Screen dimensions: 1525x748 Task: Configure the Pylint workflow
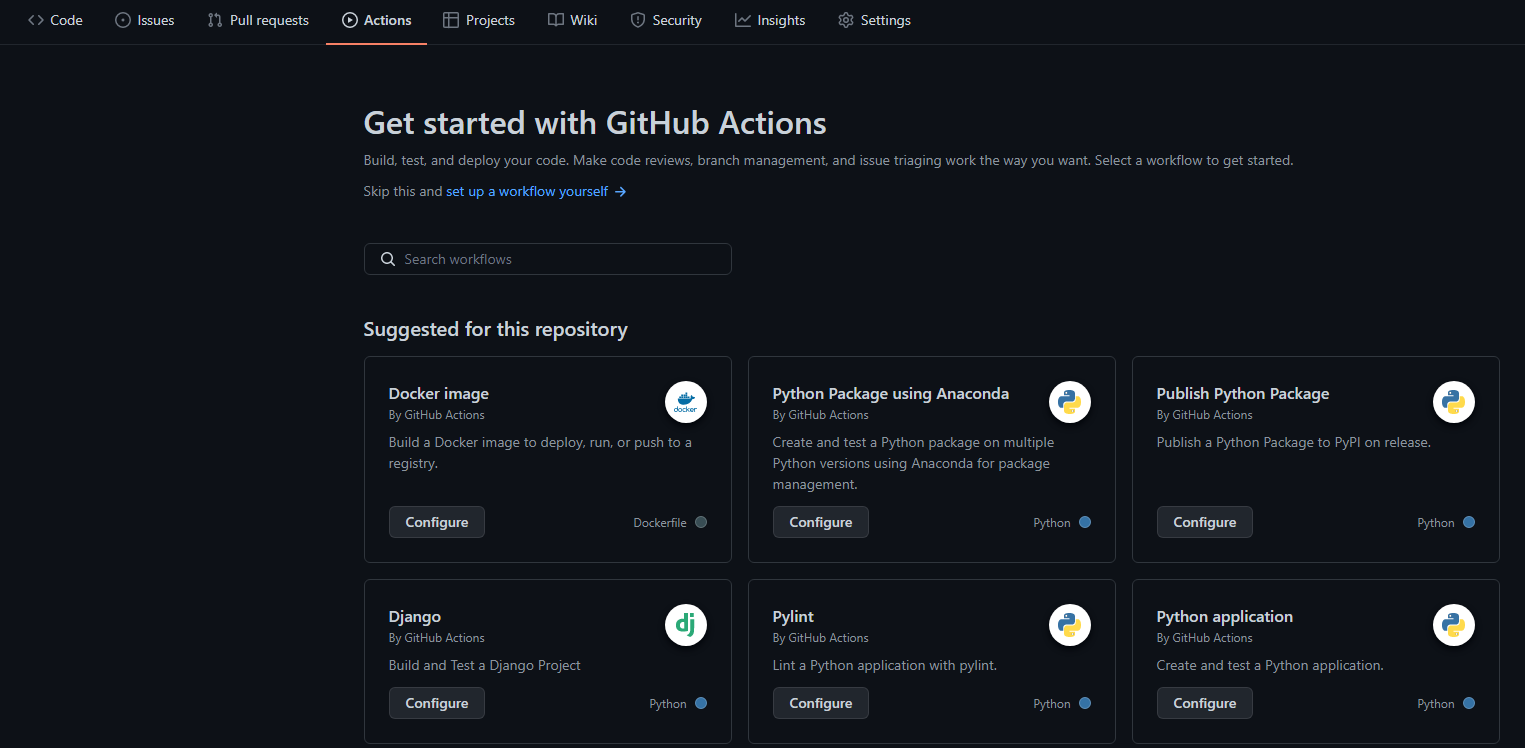(x=820, y=703)
